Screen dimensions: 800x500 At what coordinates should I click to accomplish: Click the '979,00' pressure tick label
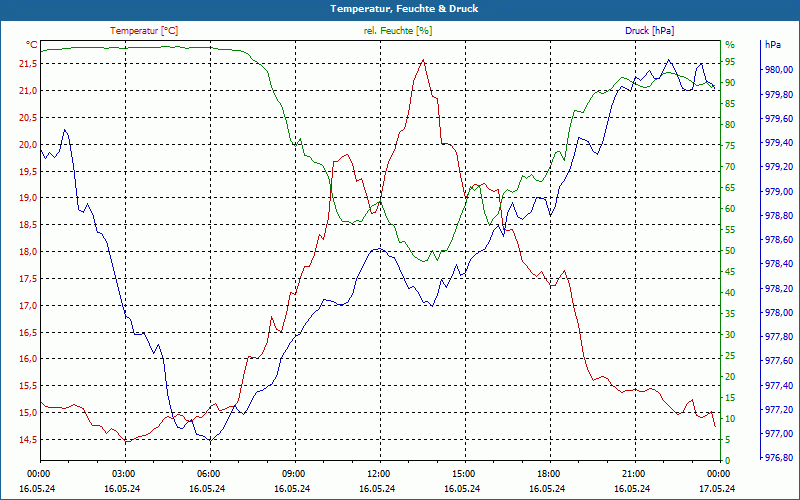pos(779,191)
